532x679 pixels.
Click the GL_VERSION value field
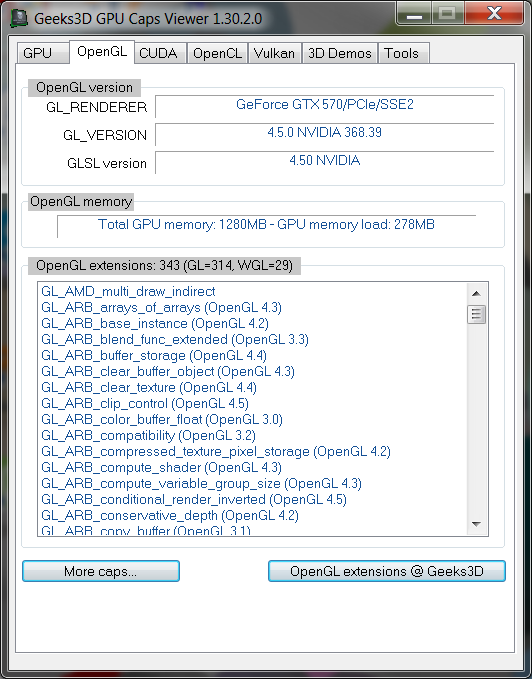[x=325, y=134]
